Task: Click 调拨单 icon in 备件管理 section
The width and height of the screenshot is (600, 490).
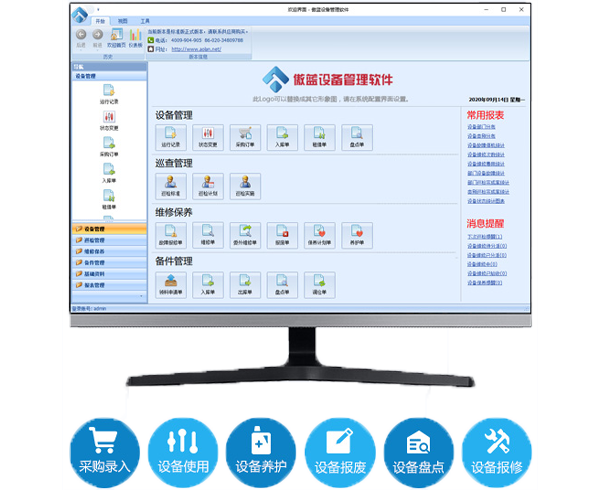Action: point(319,285)
